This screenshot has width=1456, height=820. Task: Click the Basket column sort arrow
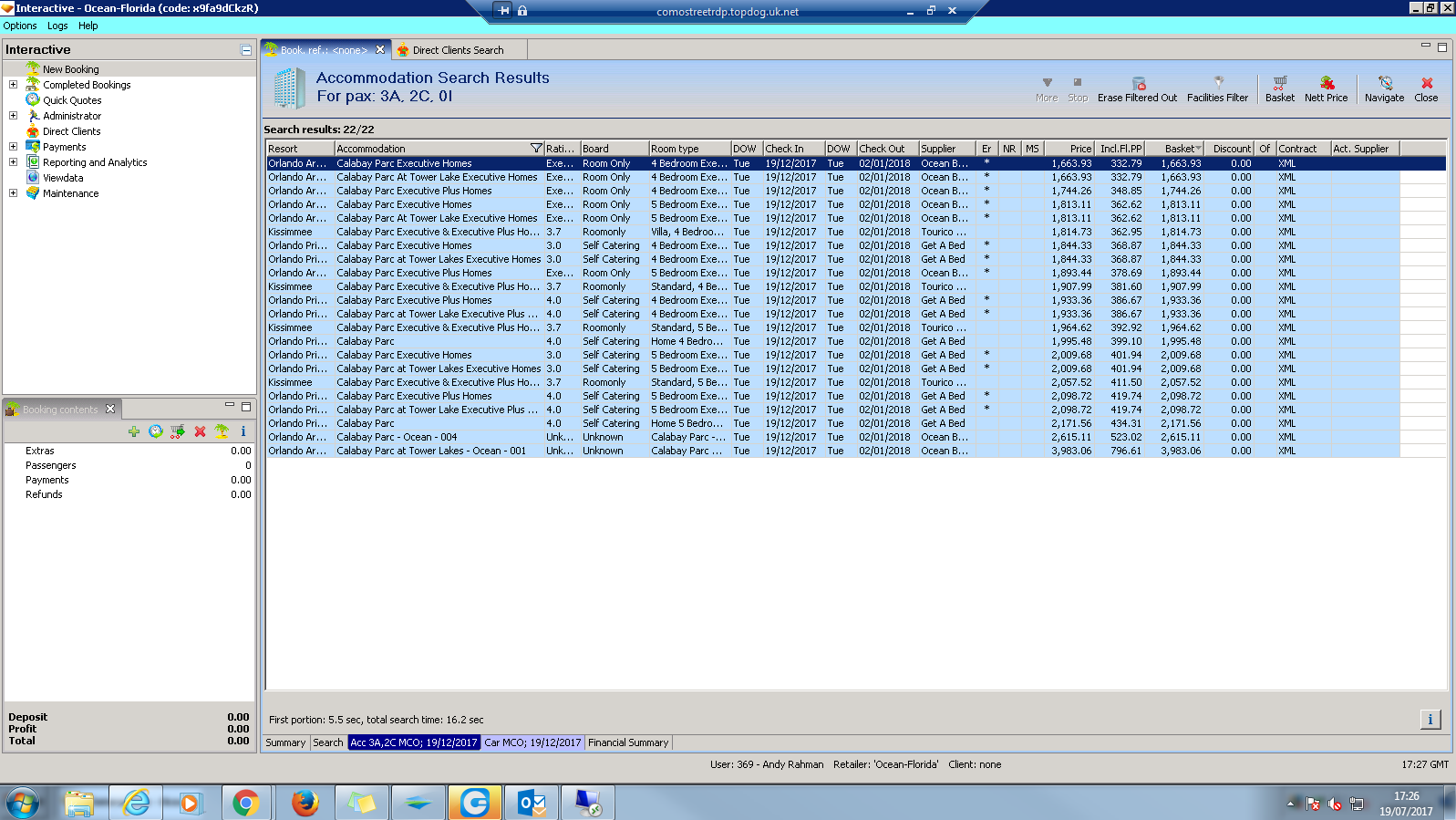(x=1197, y=149)
